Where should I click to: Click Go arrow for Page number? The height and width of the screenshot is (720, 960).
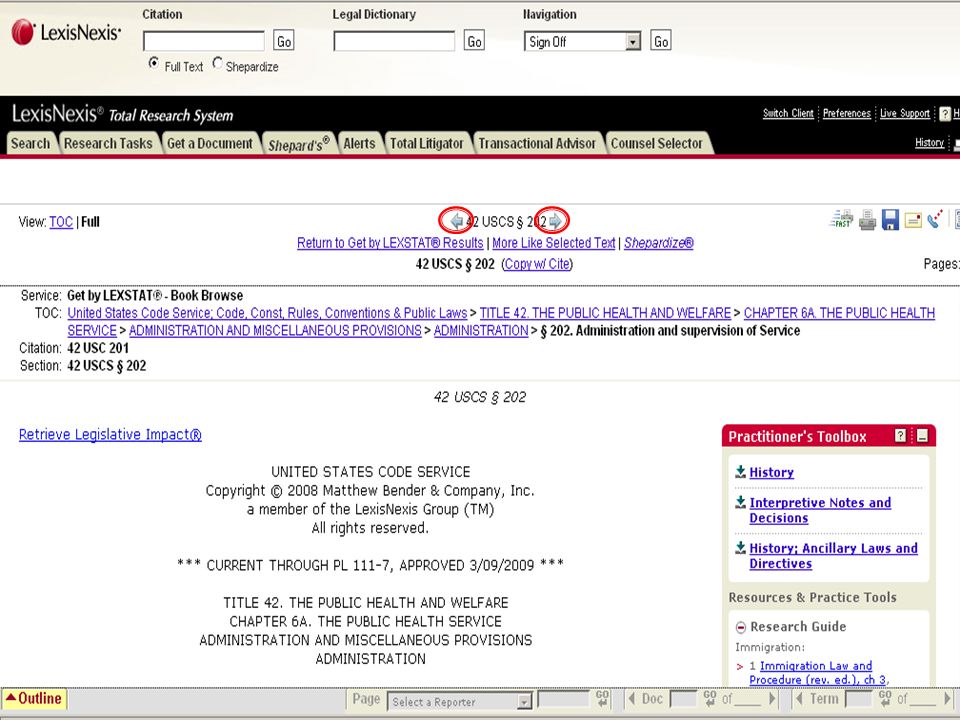[x=602, y=699]
